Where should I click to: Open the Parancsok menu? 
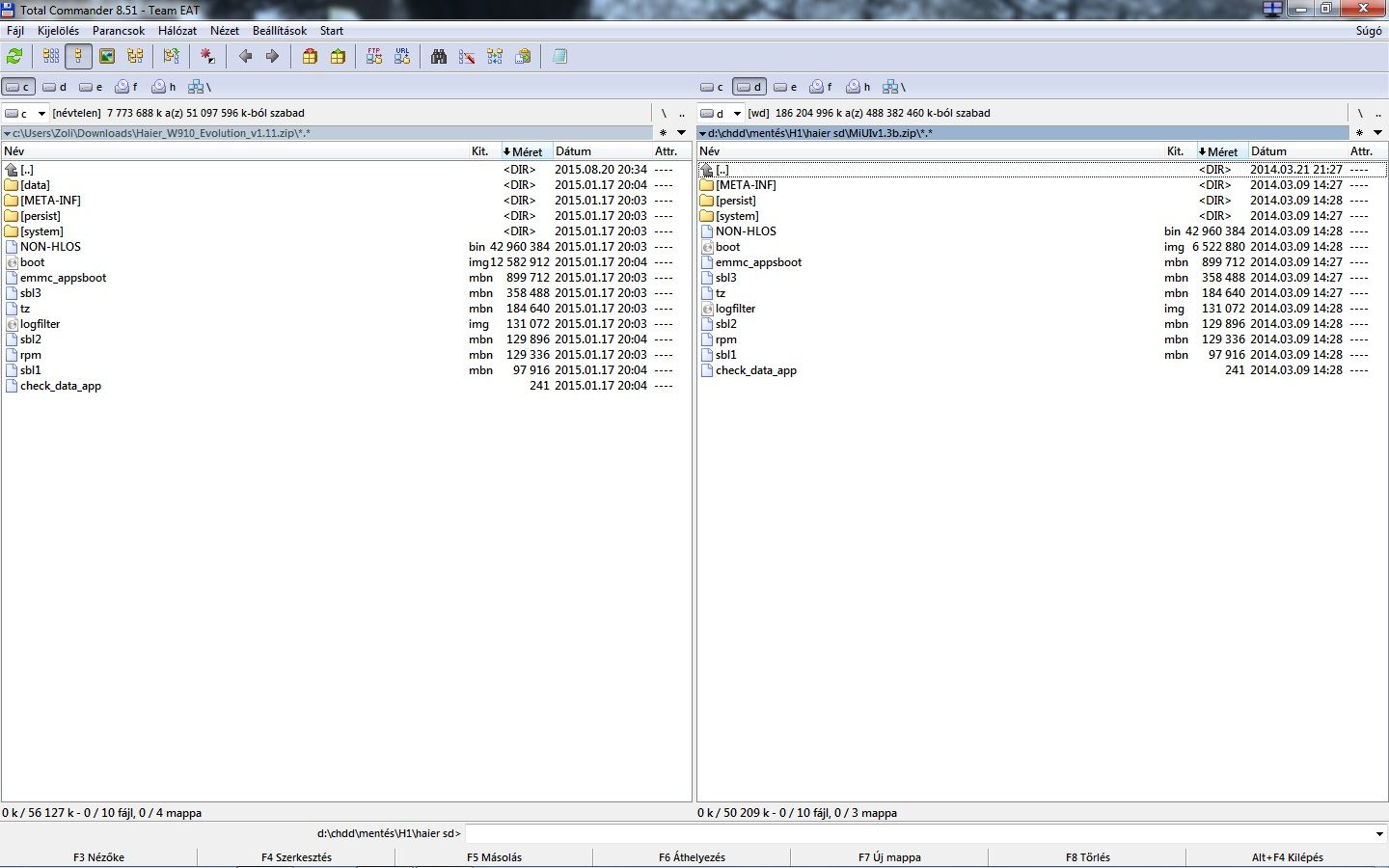point(119,31)
